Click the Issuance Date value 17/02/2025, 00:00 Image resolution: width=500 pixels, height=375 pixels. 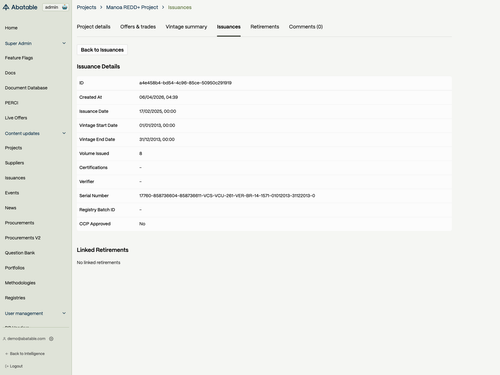coord(157,111)
